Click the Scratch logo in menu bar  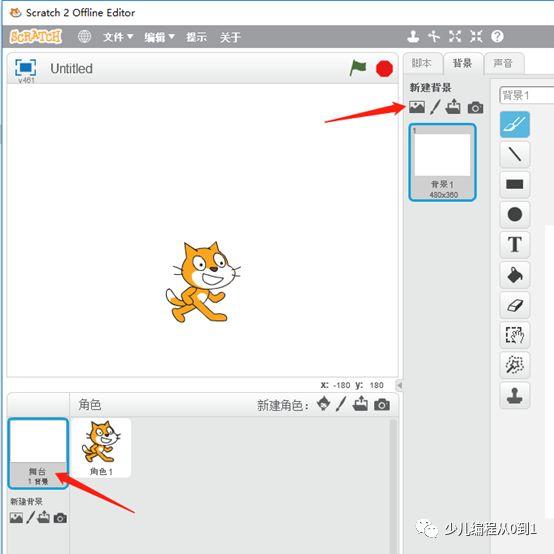pos(35,36)
